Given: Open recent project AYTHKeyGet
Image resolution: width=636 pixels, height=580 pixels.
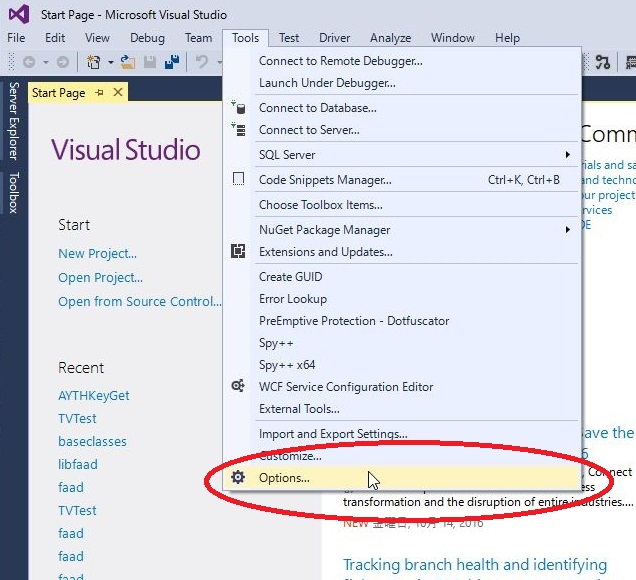Looking at the screenshot, I should click(x=94, y=395).
